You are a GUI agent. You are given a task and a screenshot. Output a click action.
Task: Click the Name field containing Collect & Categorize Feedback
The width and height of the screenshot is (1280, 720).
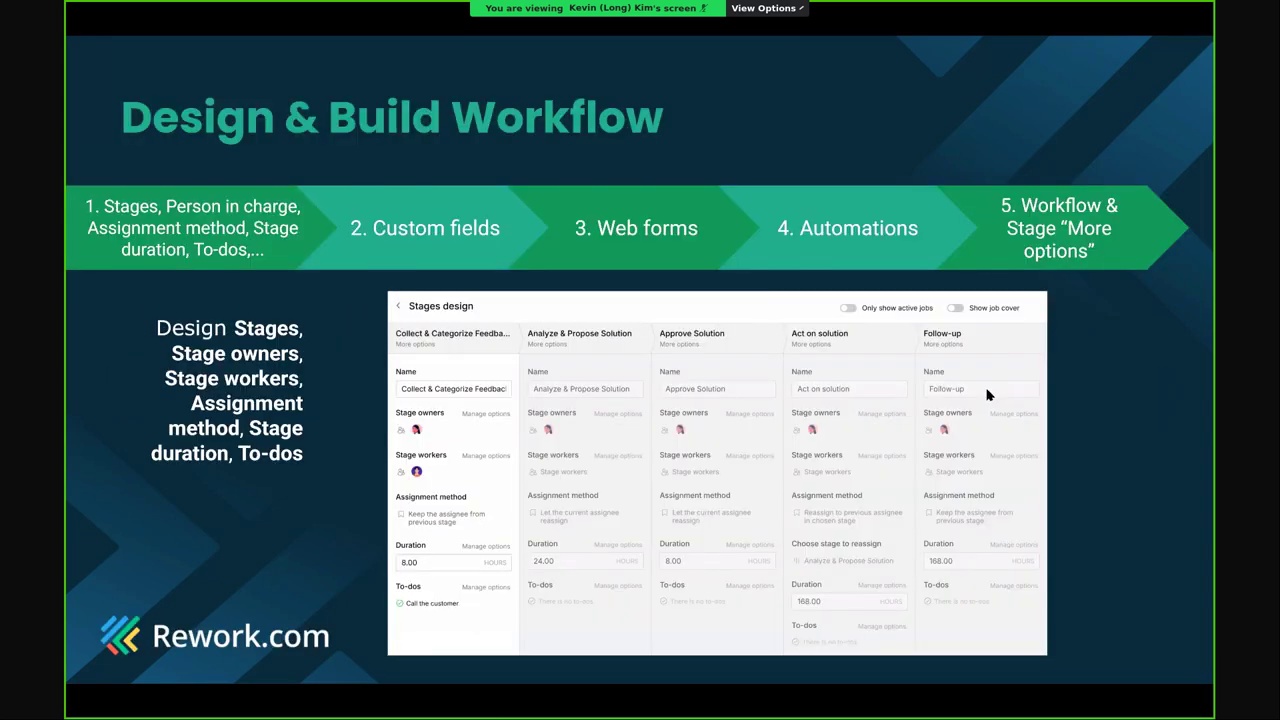coord(453,389)
